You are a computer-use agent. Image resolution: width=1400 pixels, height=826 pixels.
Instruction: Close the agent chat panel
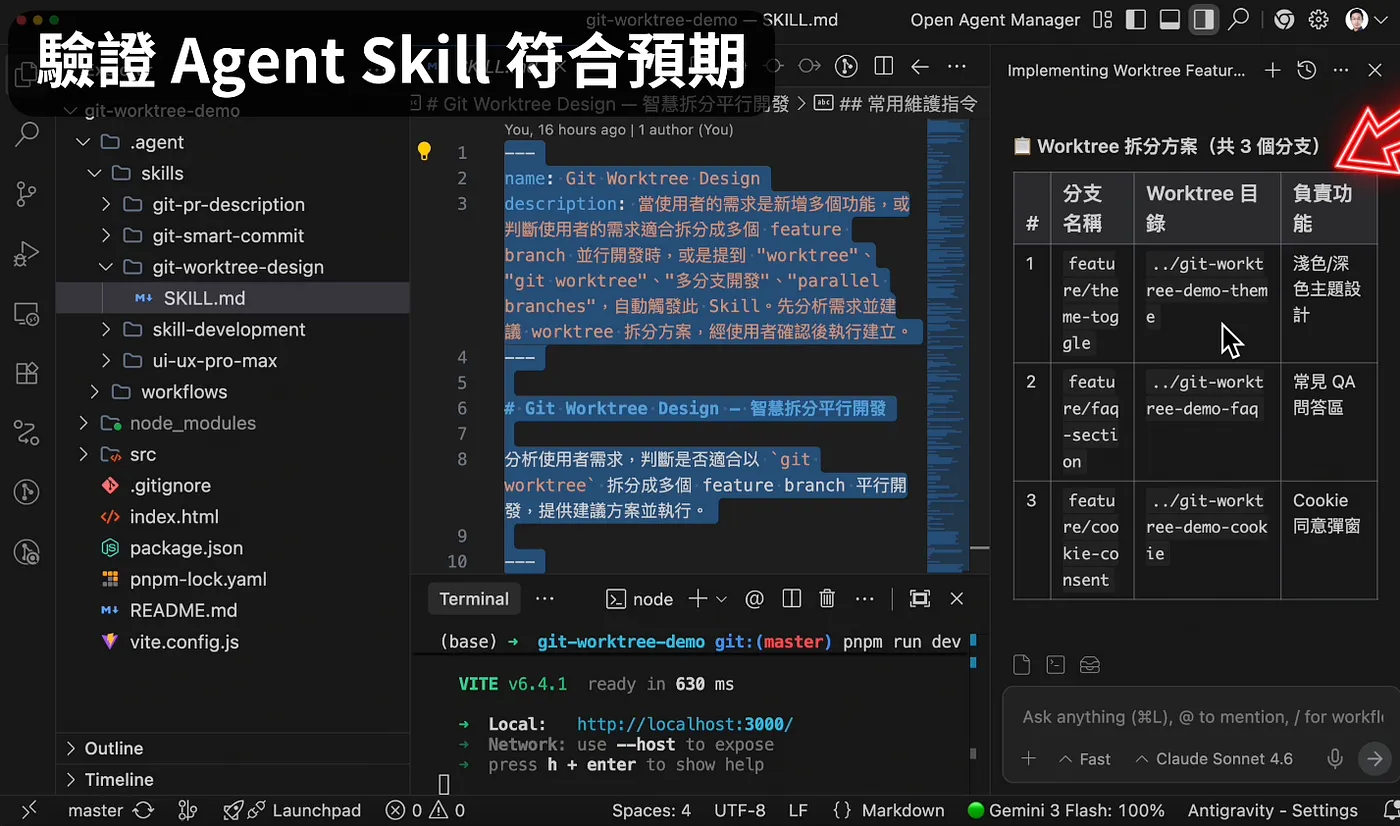pyautogui.click(x=1376, y=70)
